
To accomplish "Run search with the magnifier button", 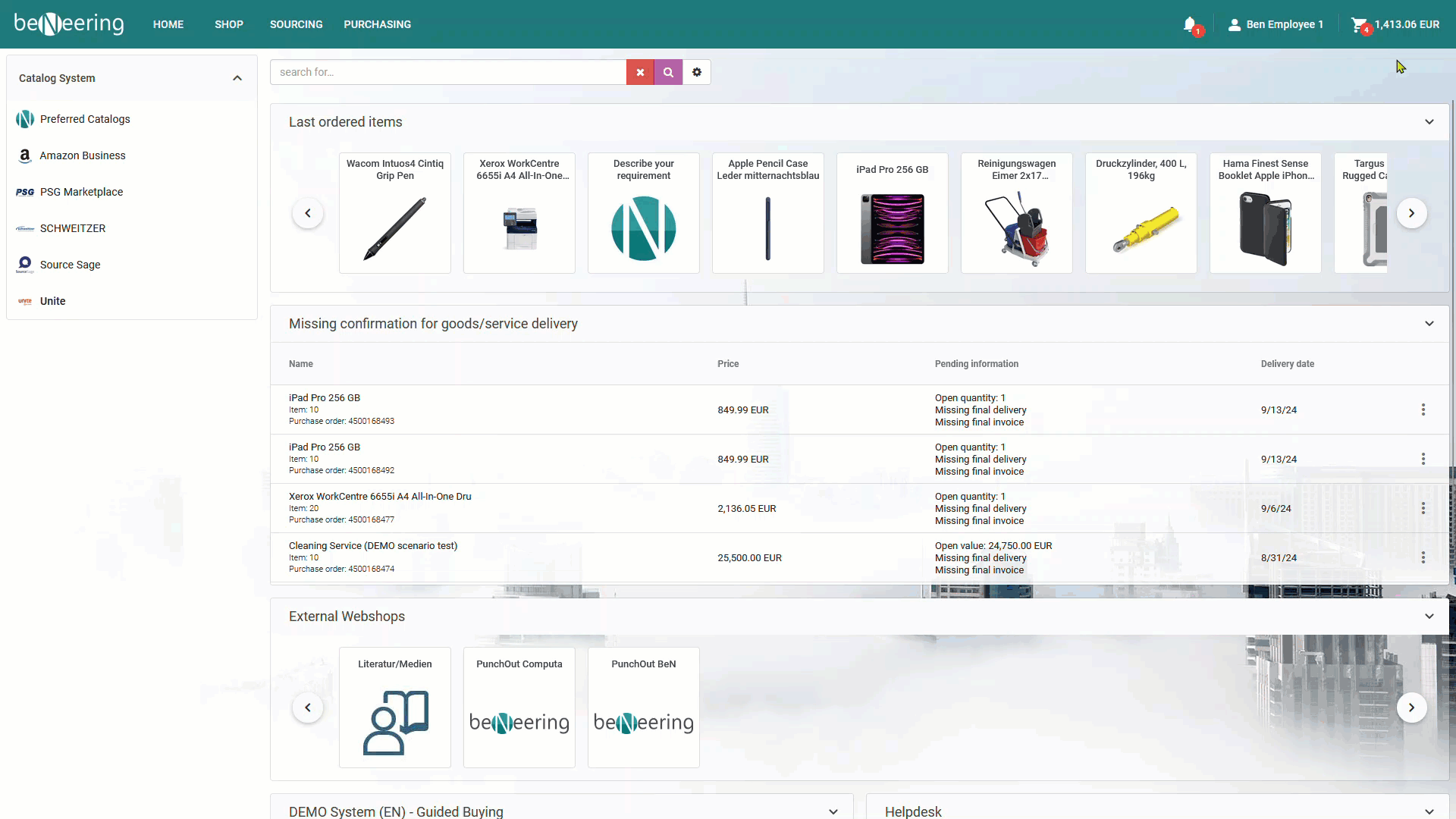I will (668, 72).
